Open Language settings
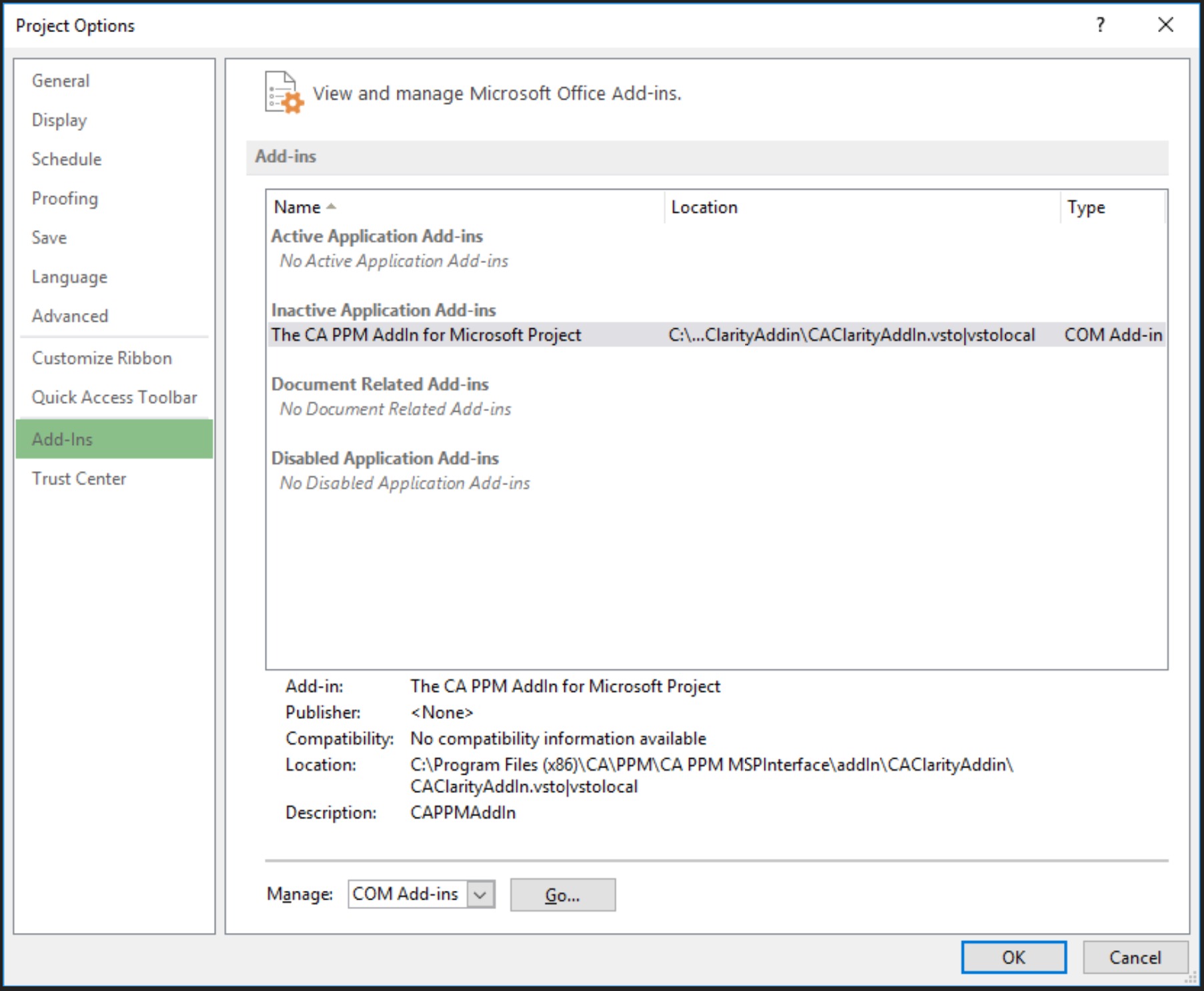This screenshot has height=991, width=1204. pyautogui.click(x=69, y=278)
